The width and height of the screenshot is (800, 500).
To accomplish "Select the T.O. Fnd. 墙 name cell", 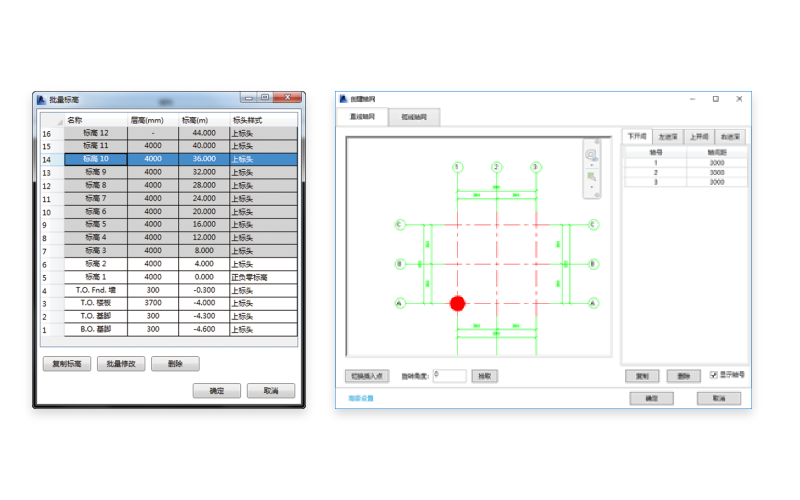I will tap(96, 290).
